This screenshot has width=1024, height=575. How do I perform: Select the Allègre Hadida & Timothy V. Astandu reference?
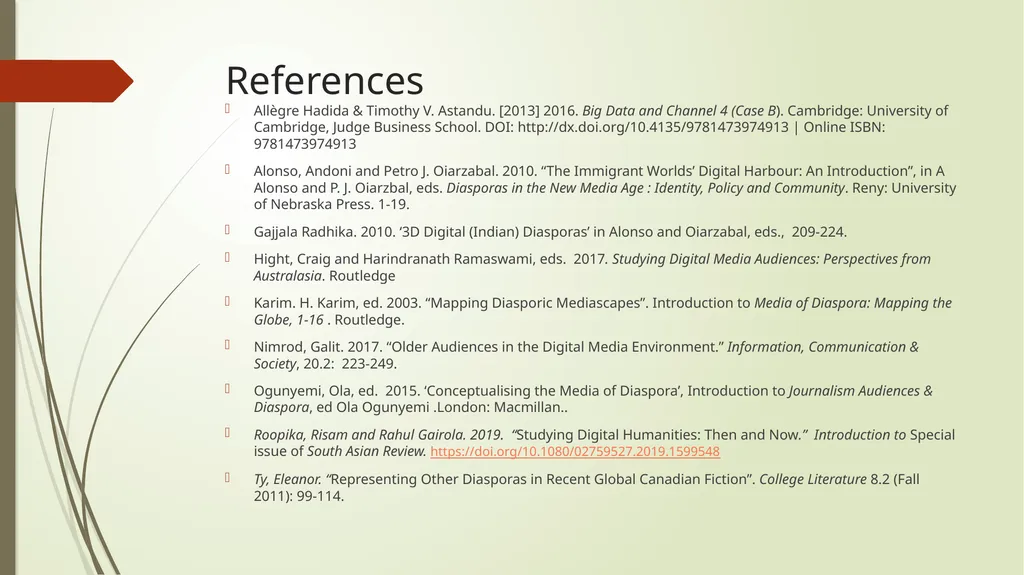[601, 127]
